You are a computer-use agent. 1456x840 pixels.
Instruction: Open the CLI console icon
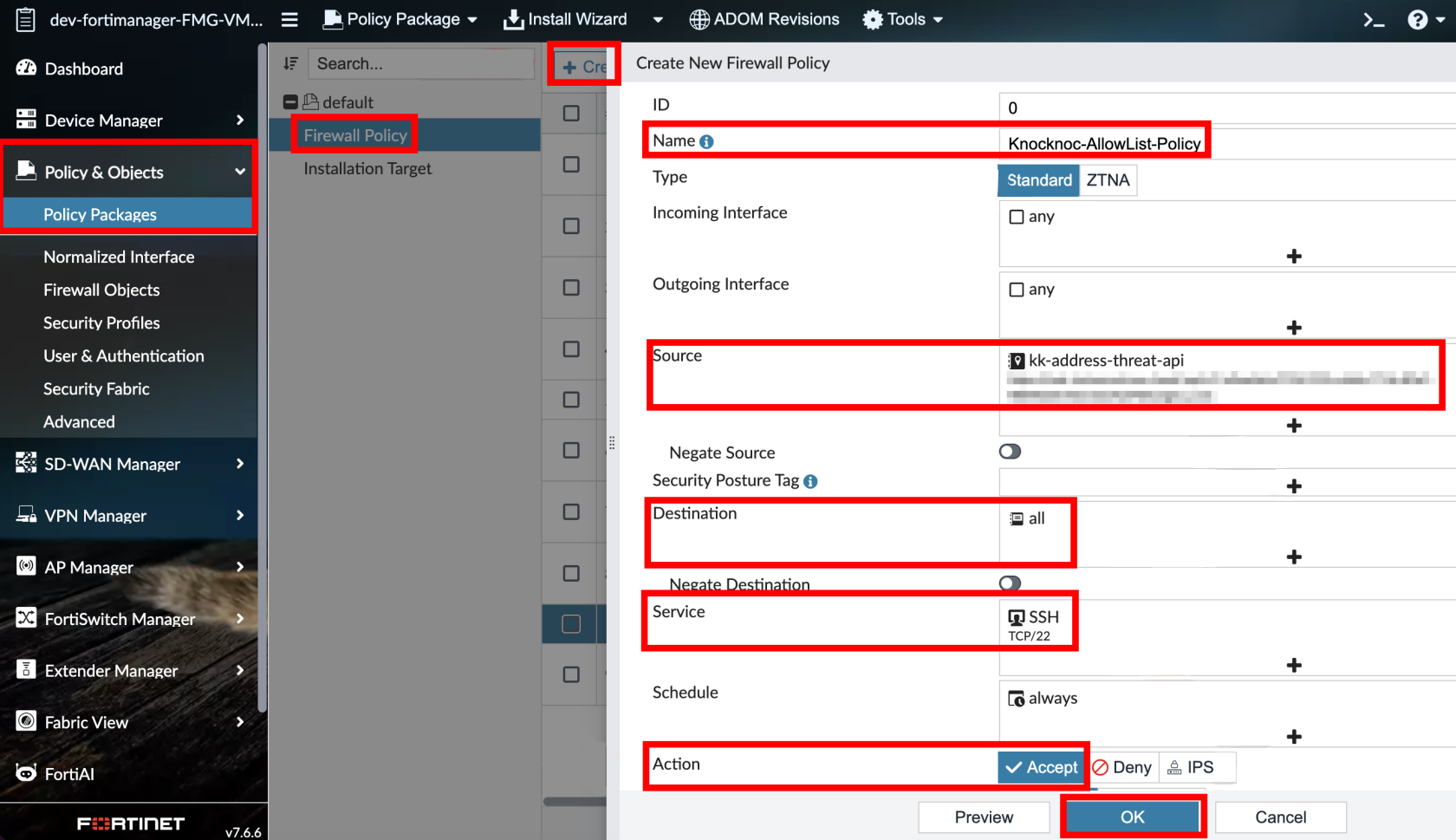coord(1374,19)
